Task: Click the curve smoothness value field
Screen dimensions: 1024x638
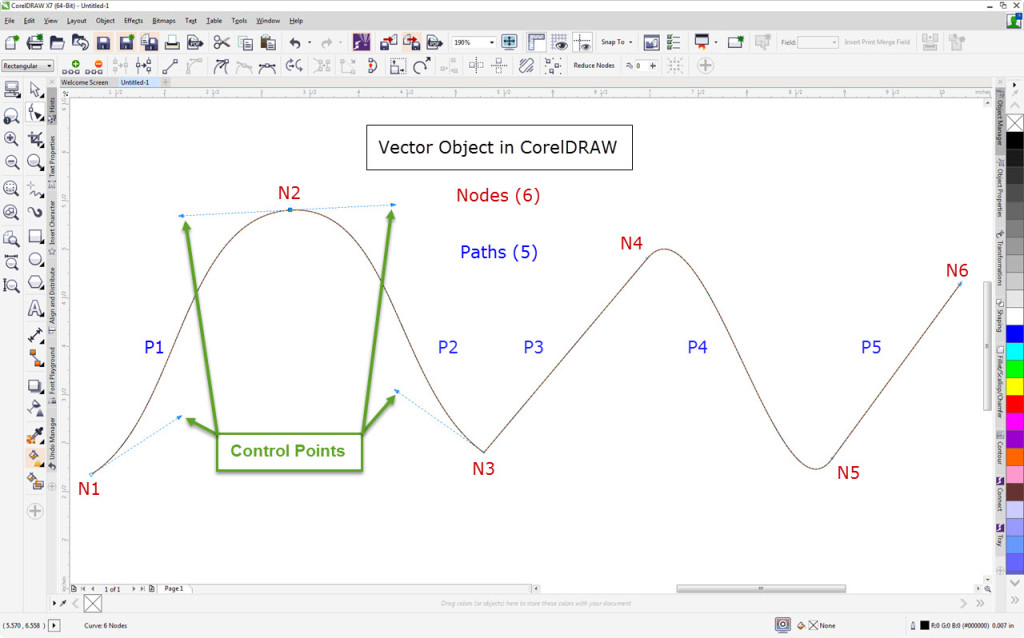Action: point(640,66)
